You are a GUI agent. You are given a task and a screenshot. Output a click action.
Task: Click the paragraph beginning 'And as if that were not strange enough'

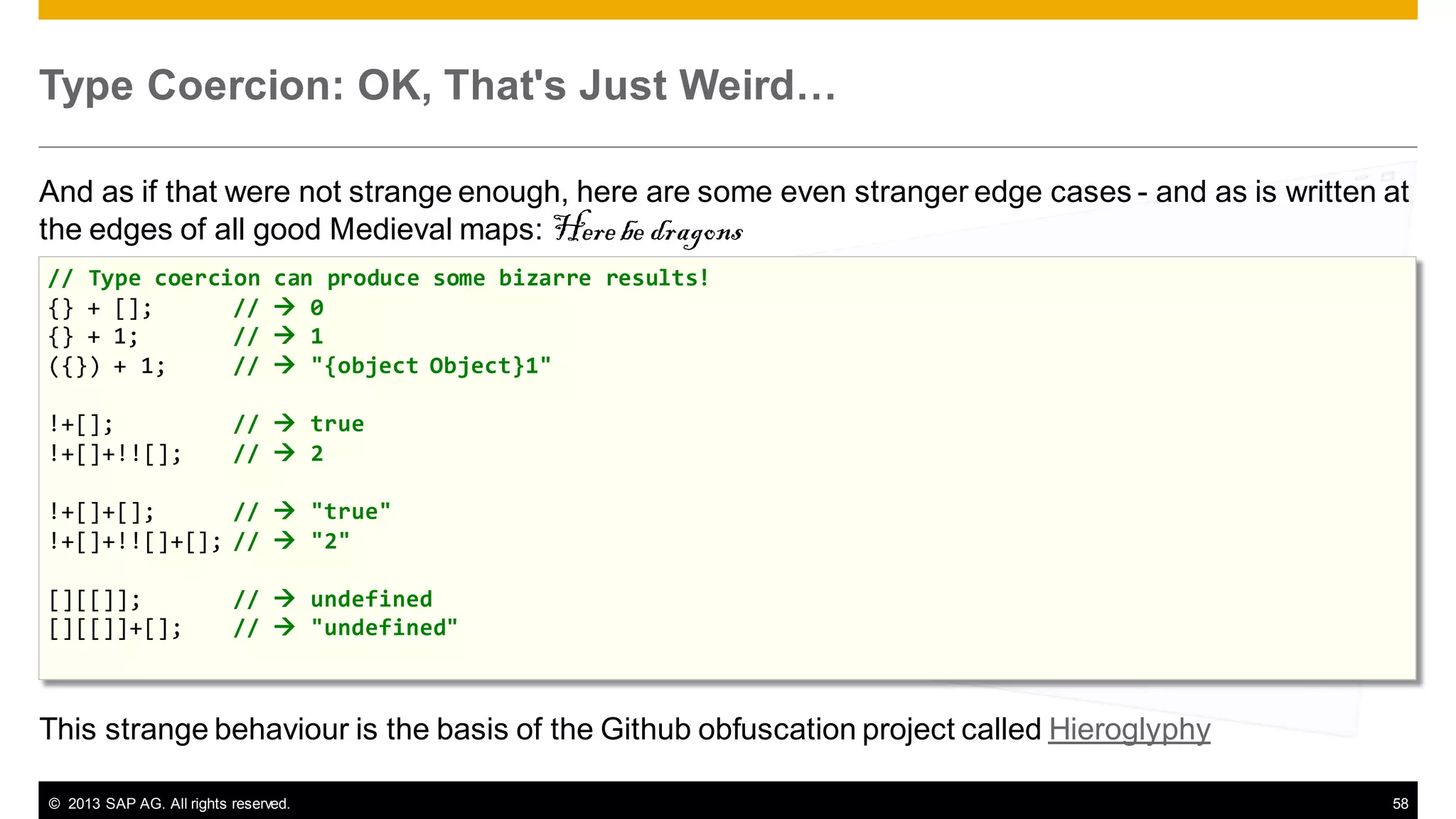(724, 211)
